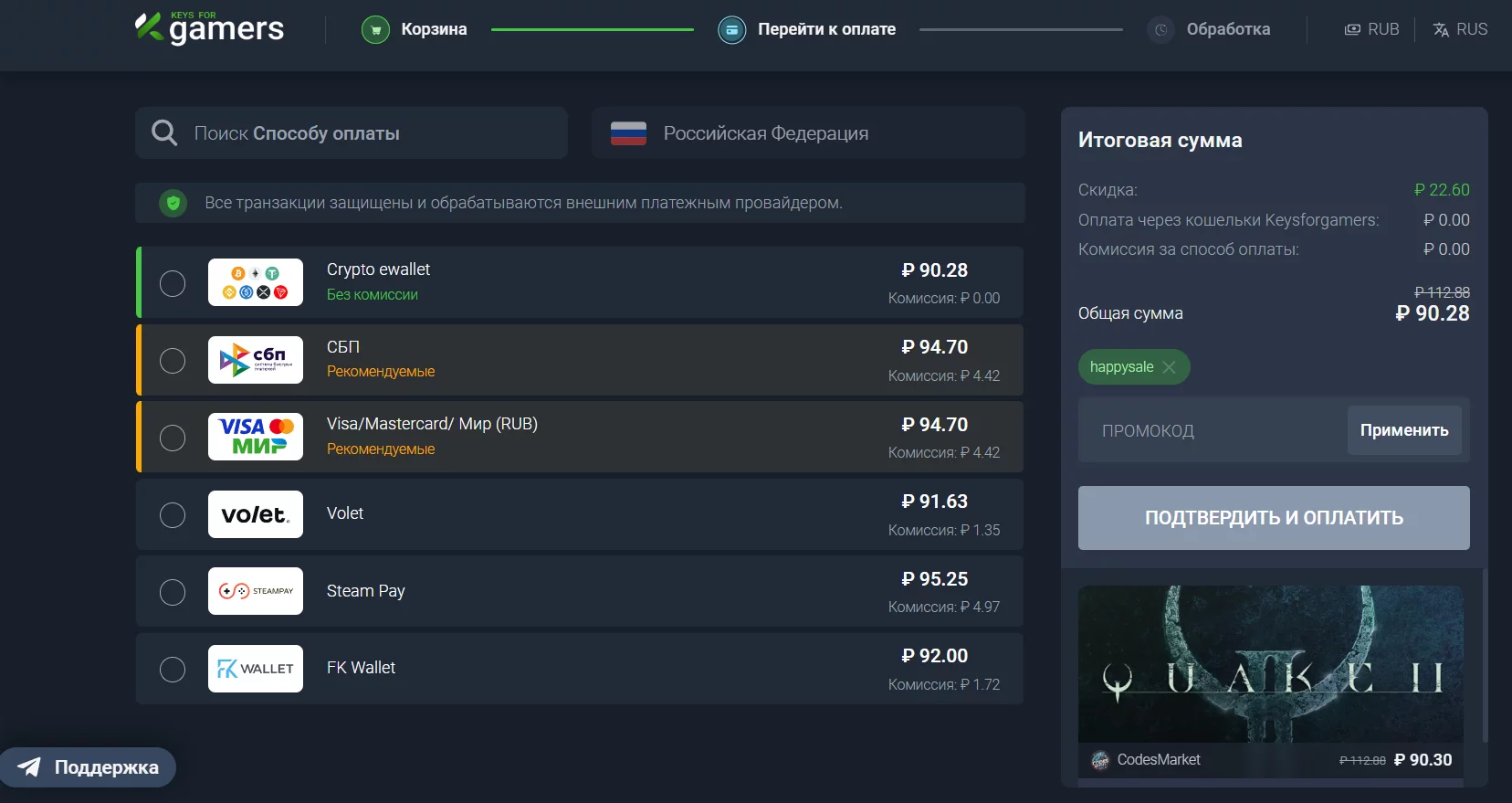Screen dimensions: 1512x803
Task: Click the Crypto ewallet price ₽ 90.28
Action: click(934, 270)
